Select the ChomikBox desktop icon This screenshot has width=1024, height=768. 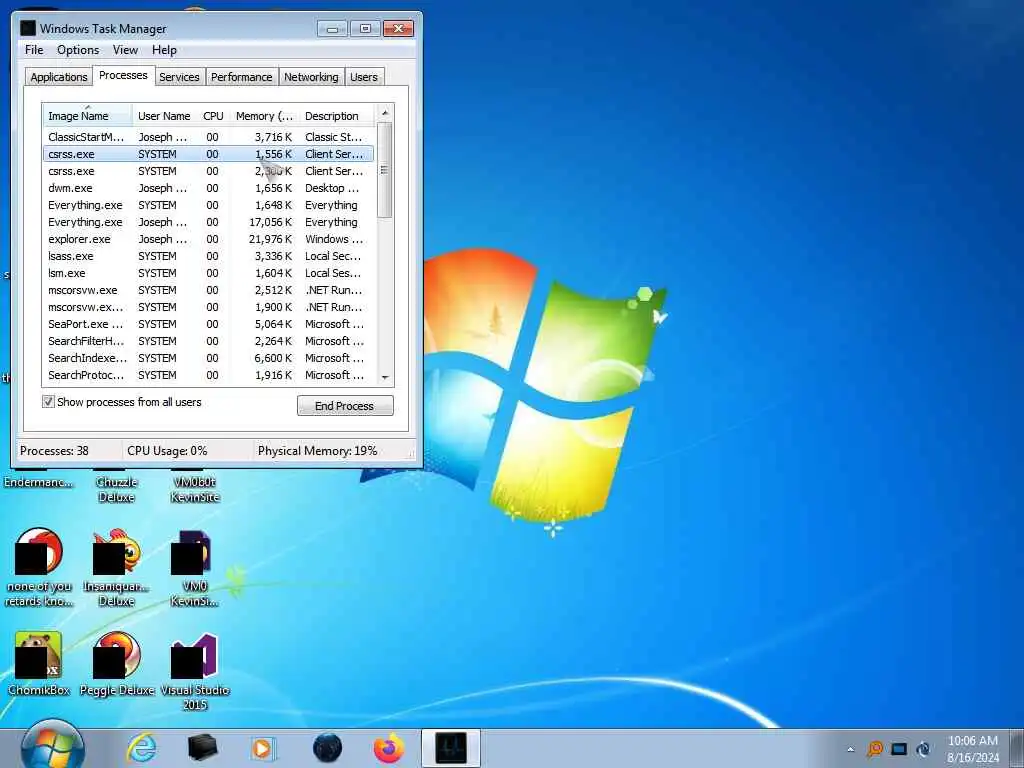tap(39, 664)
